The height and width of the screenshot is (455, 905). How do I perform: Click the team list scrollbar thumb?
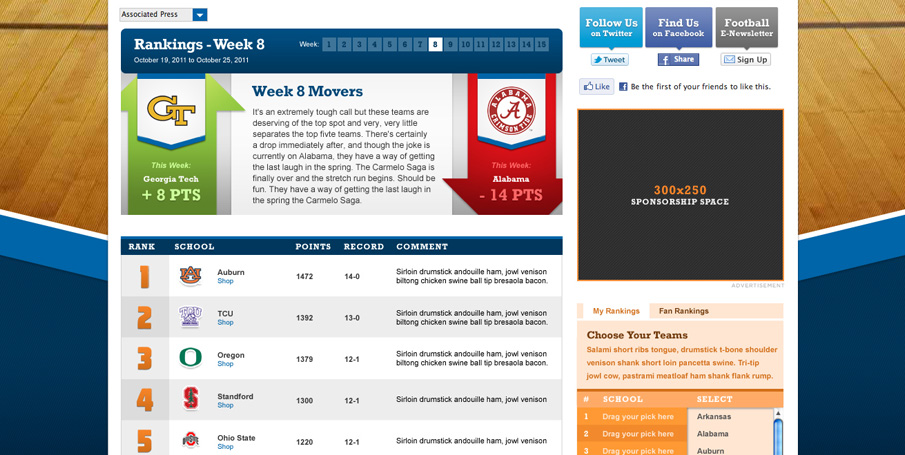coord(777,437)
